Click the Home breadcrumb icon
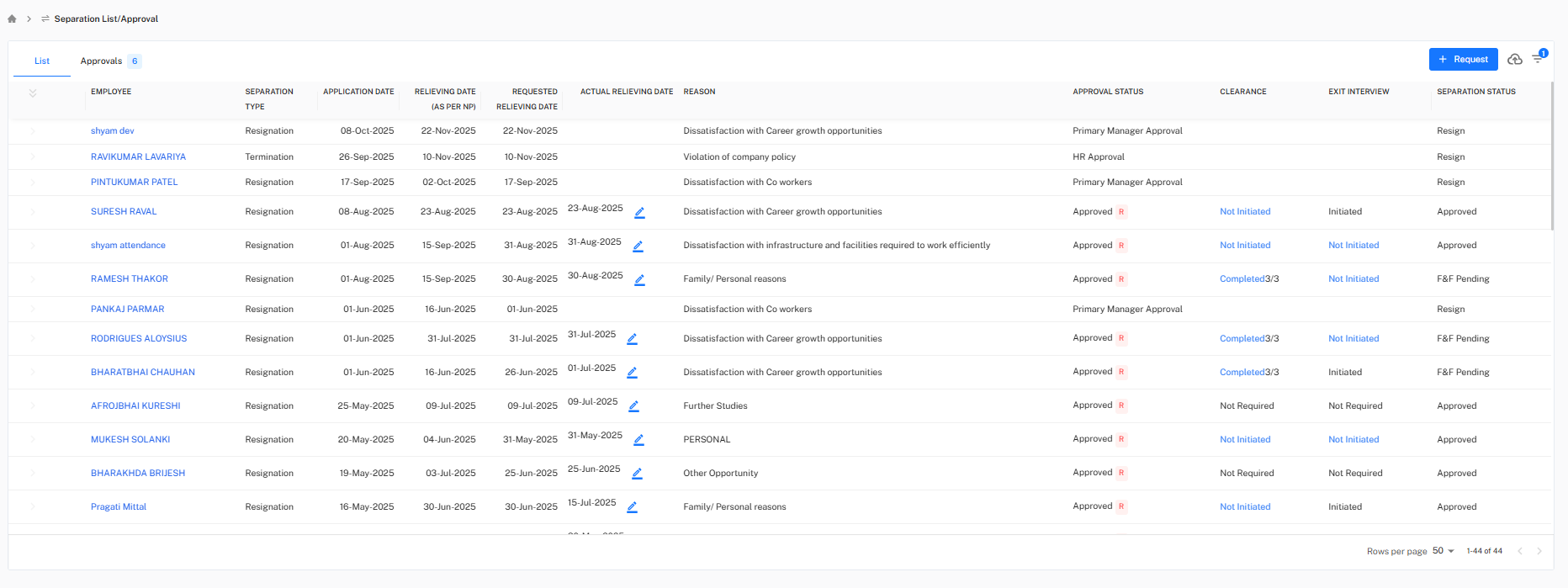Viewport: 1568px width, 588px height. coord(12,19)
